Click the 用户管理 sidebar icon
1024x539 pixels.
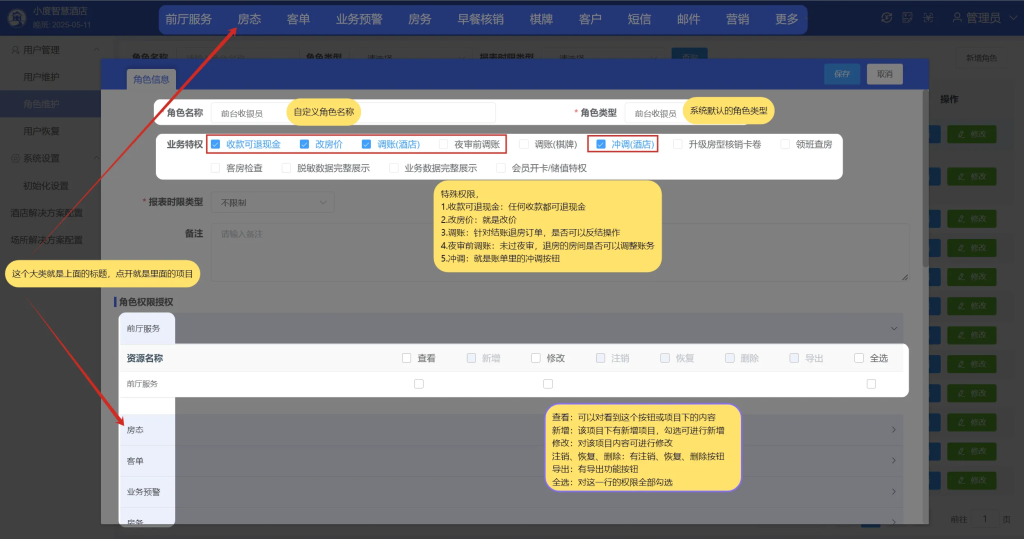(14, 49)
